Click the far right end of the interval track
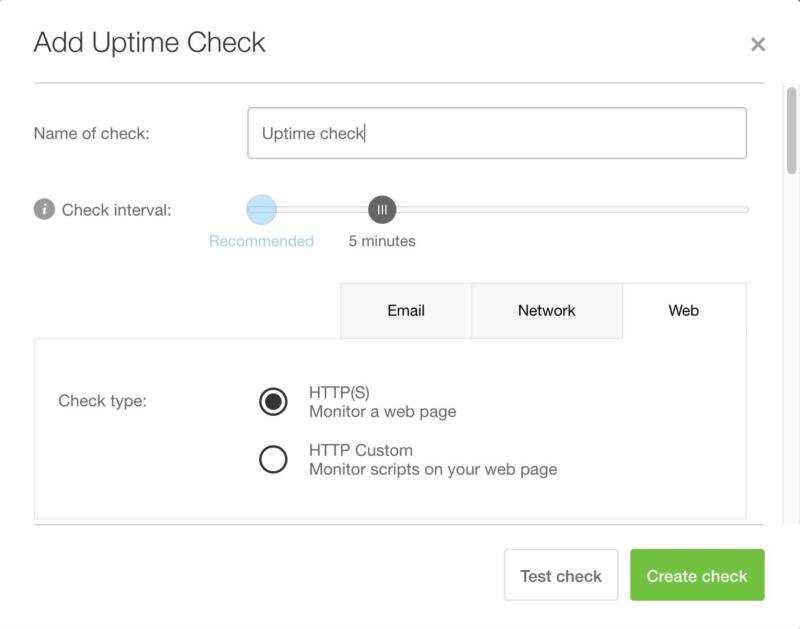This screenshot has height=629, width=800. tap(744, 210)
